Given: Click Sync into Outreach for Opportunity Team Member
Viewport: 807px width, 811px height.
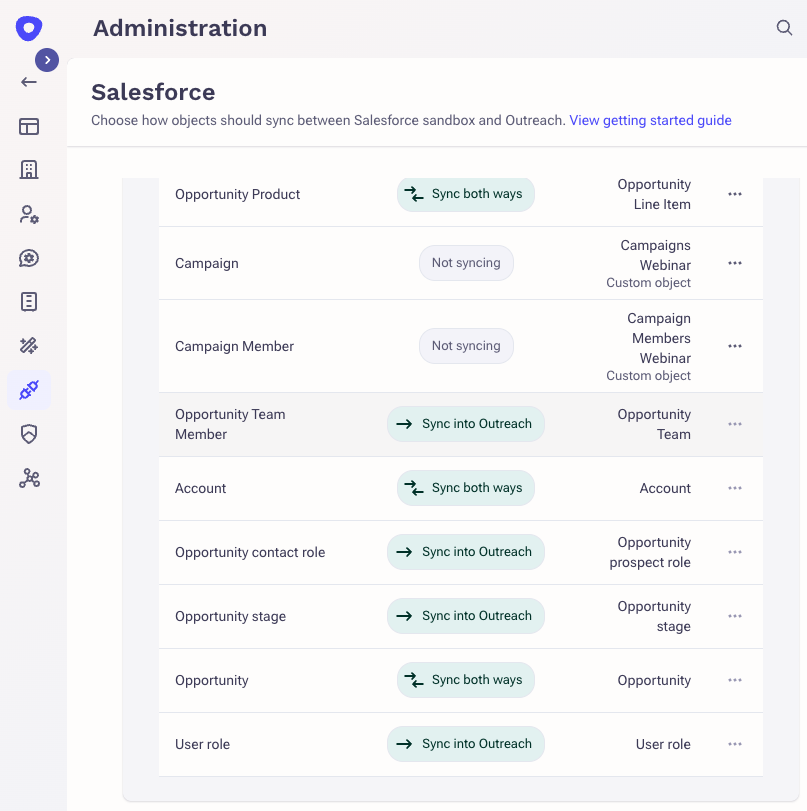Looking at the screenshot, I should 466,424.
